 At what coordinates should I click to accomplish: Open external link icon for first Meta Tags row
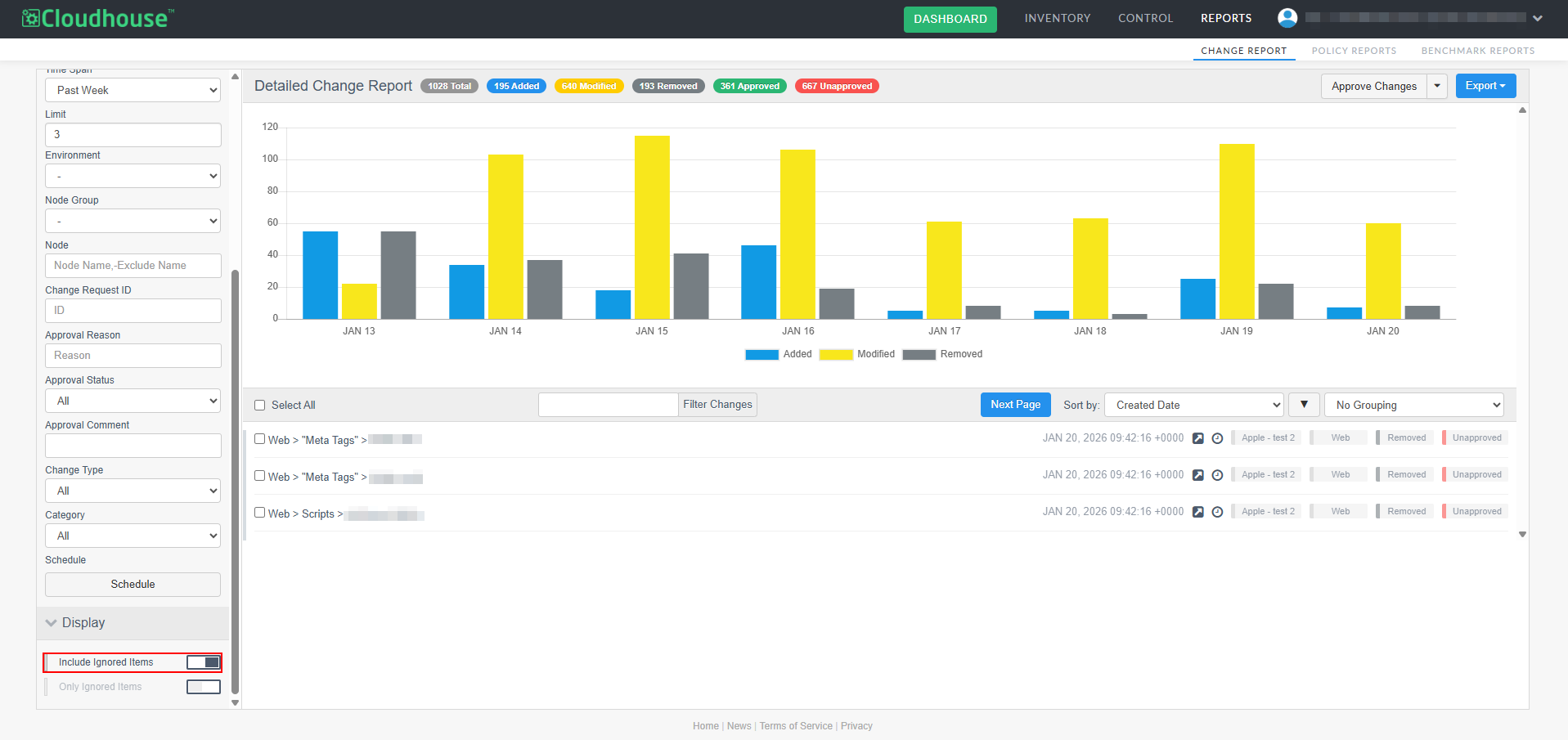coord(1197,438)
